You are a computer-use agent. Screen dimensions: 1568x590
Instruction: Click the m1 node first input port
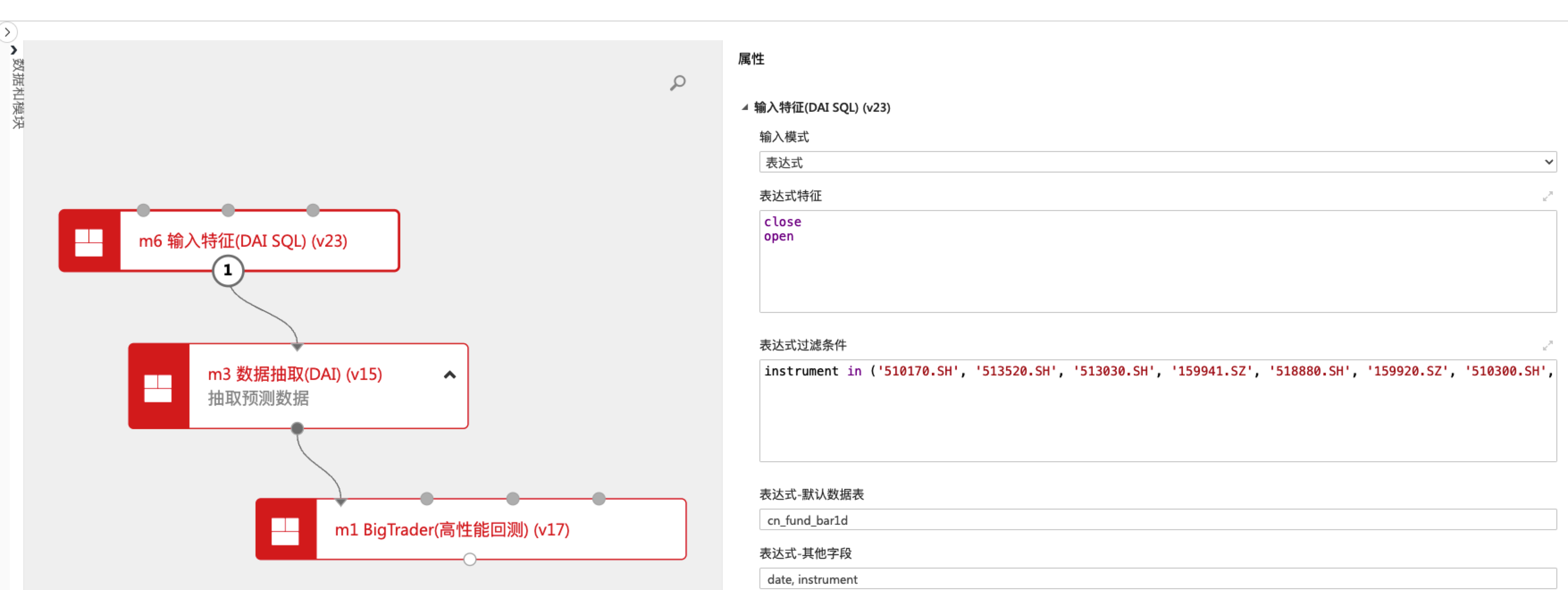(341, 501)
